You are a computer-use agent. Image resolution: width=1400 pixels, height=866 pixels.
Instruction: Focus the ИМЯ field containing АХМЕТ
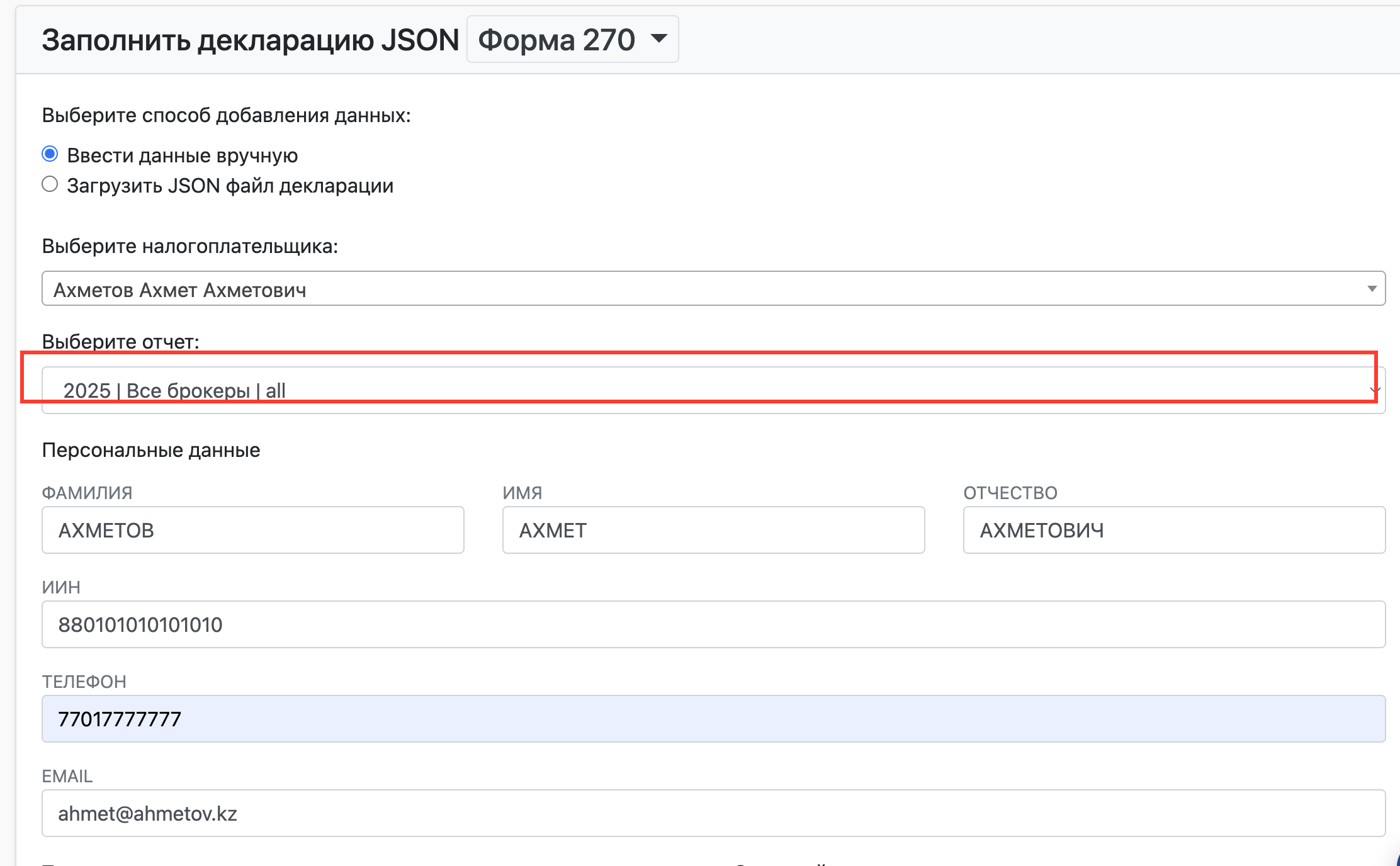click(713, 530)
